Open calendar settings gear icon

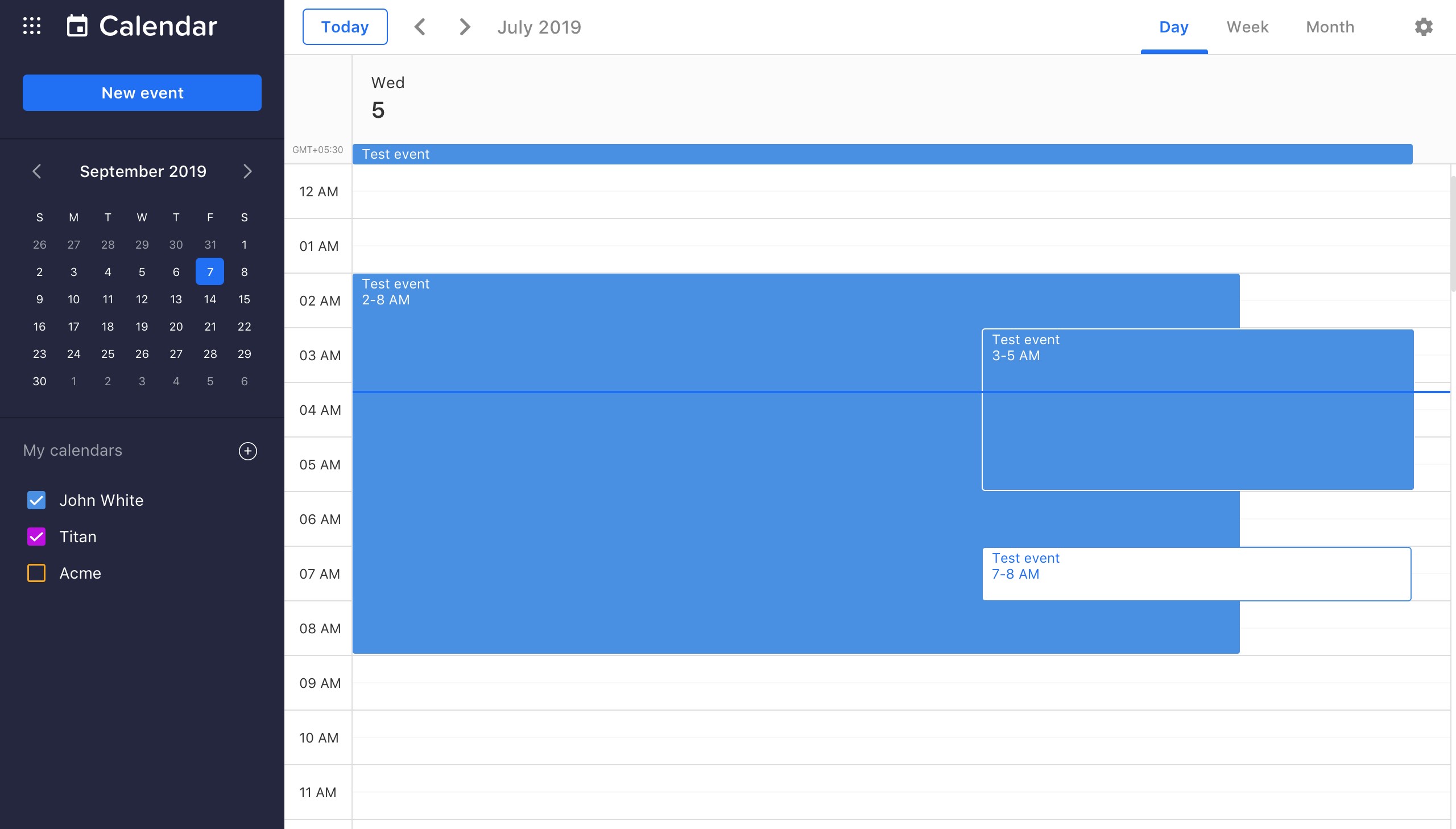pyautogui.click(x=1424, y=27)
